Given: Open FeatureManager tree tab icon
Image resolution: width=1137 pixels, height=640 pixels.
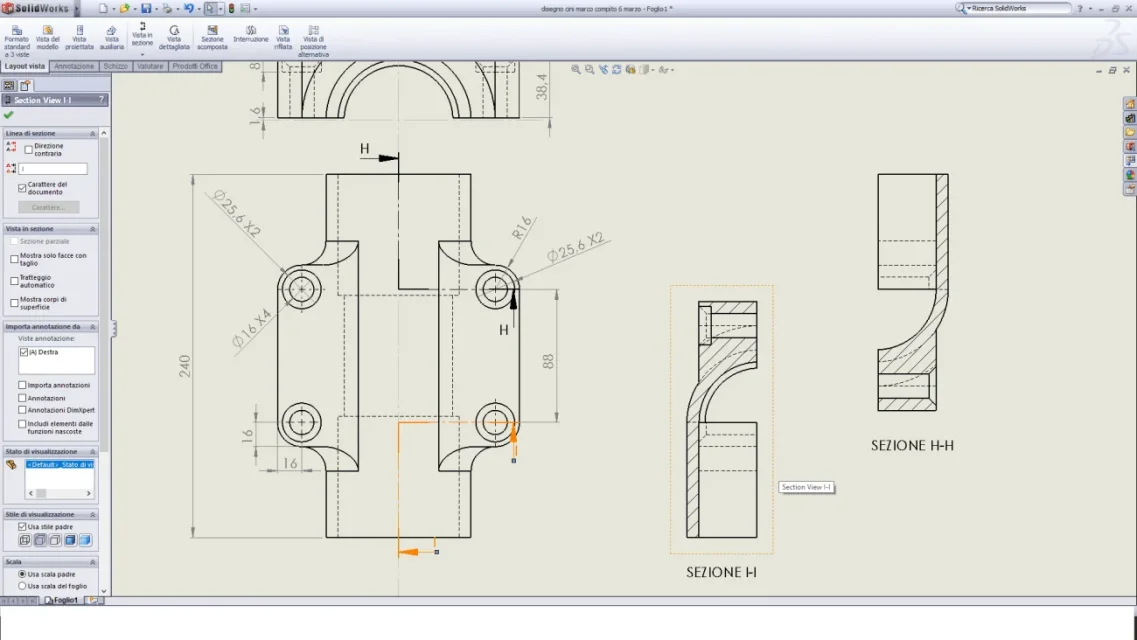Looking at the screenshot, I should point(9,86).
